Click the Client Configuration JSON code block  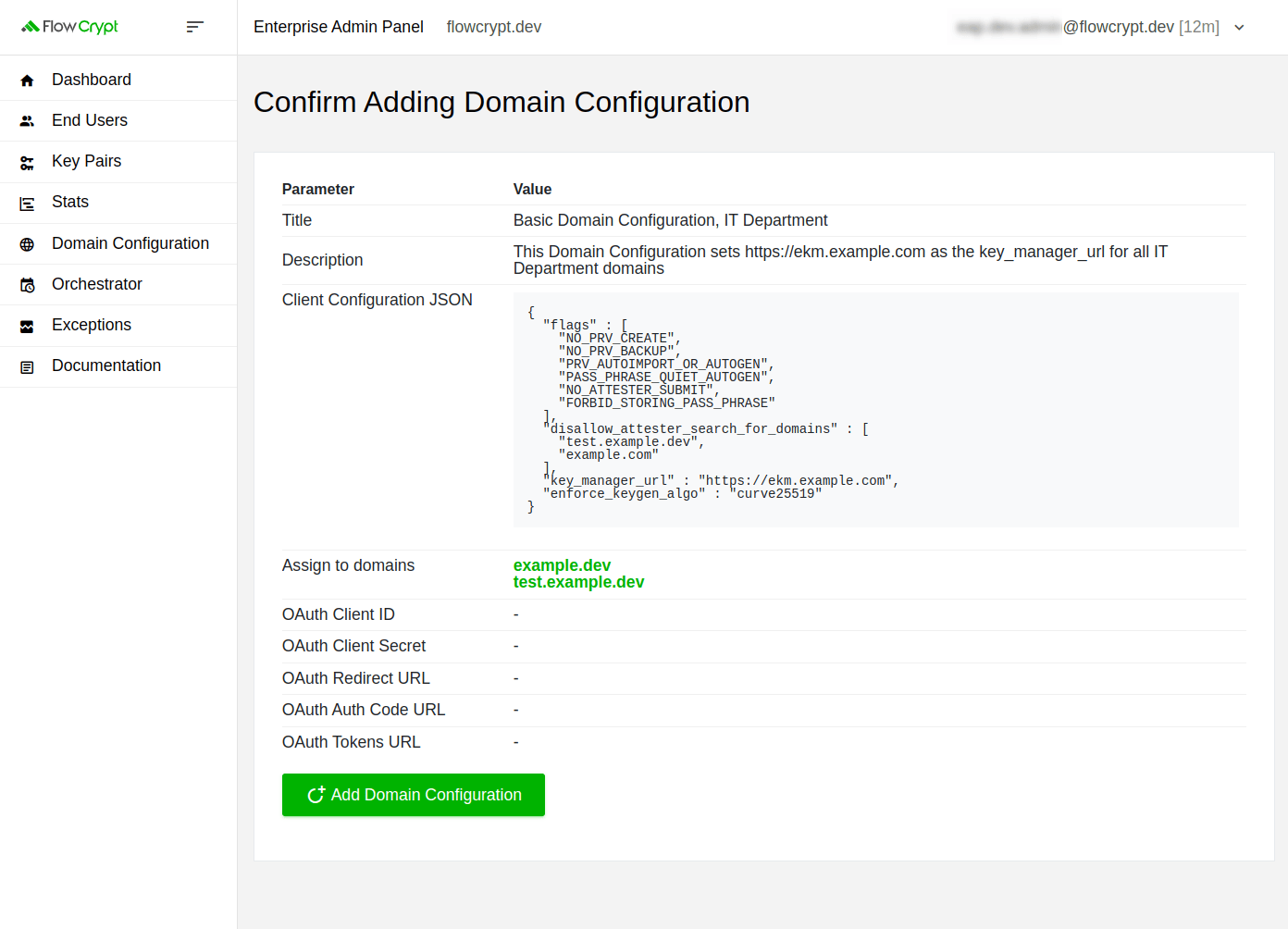click(875, 410)
